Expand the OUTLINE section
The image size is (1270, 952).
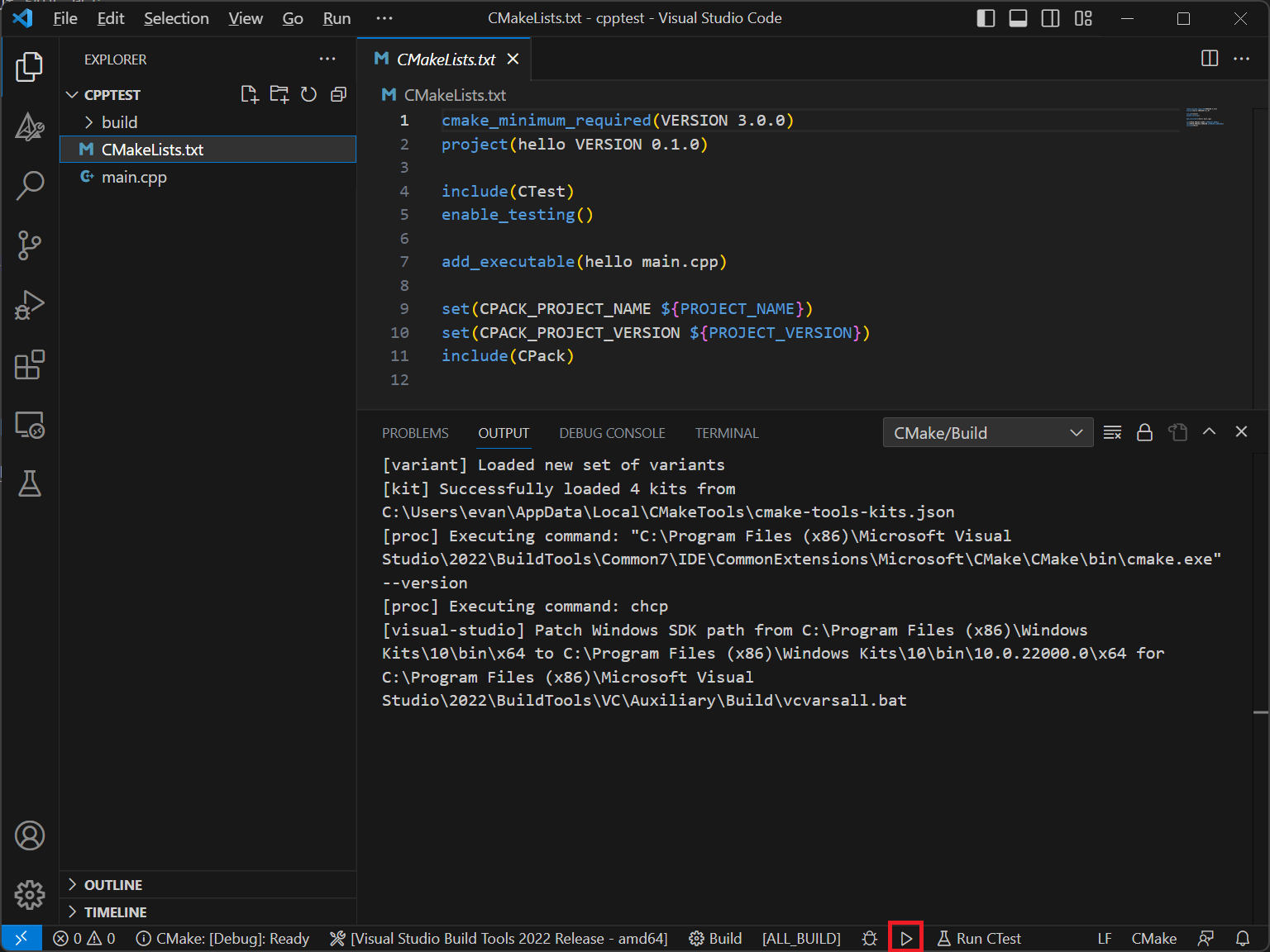[112, 885]
